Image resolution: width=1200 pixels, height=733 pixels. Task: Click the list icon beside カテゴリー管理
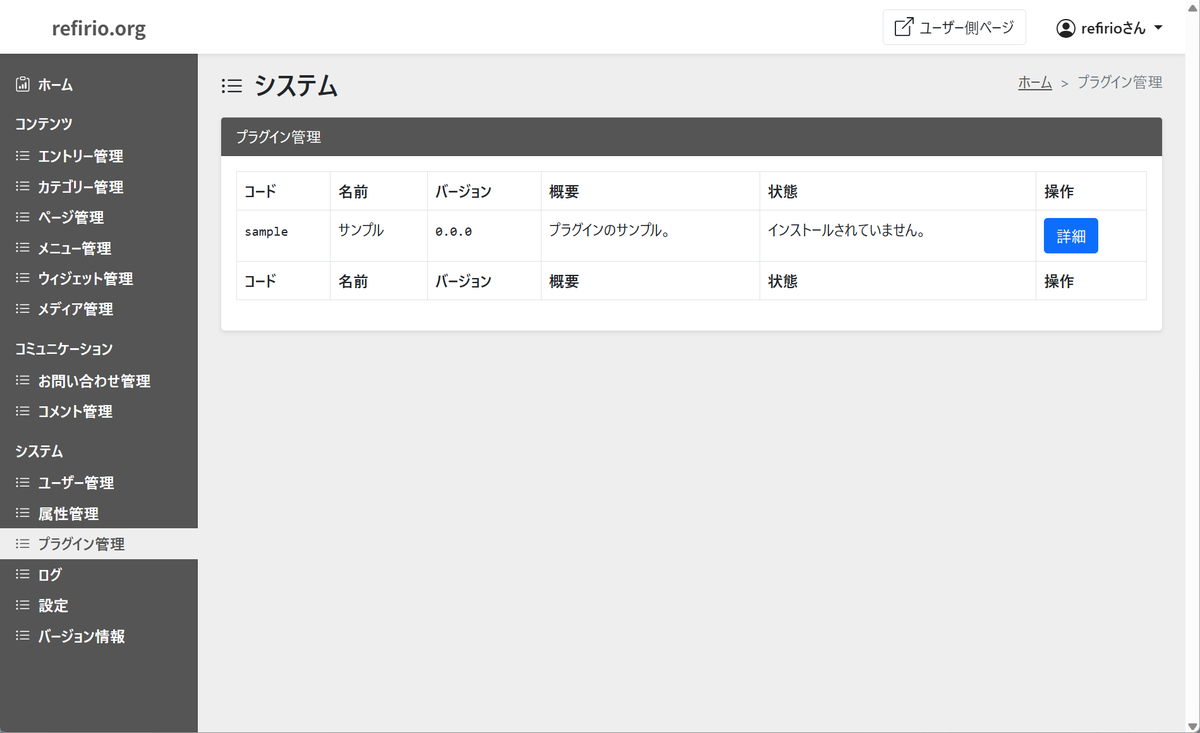pyautogui.click(x=23, y=187)
